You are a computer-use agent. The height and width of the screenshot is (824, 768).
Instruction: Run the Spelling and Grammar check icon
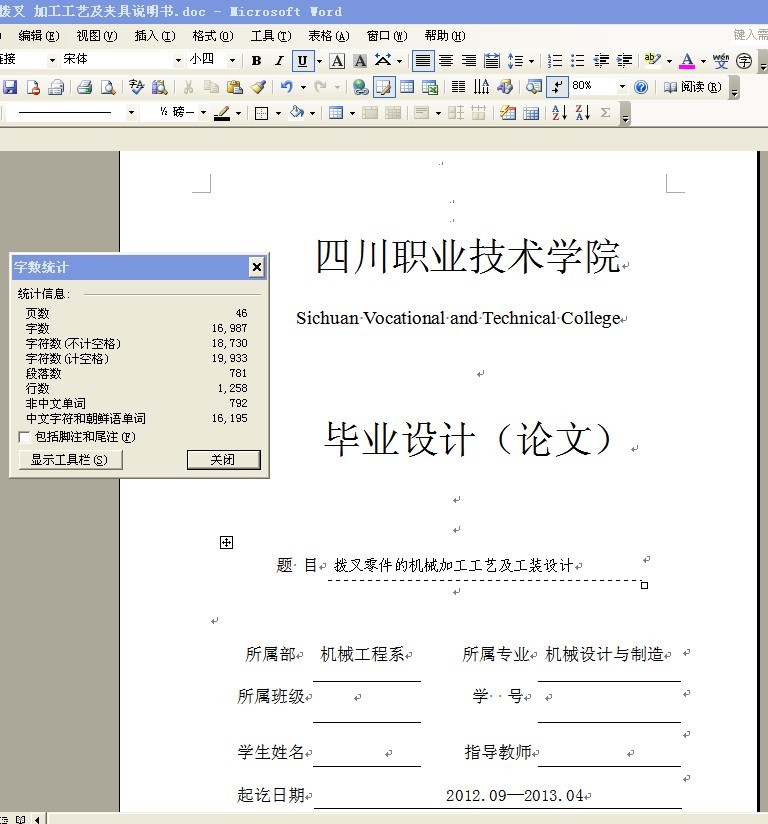click(136, 87)
